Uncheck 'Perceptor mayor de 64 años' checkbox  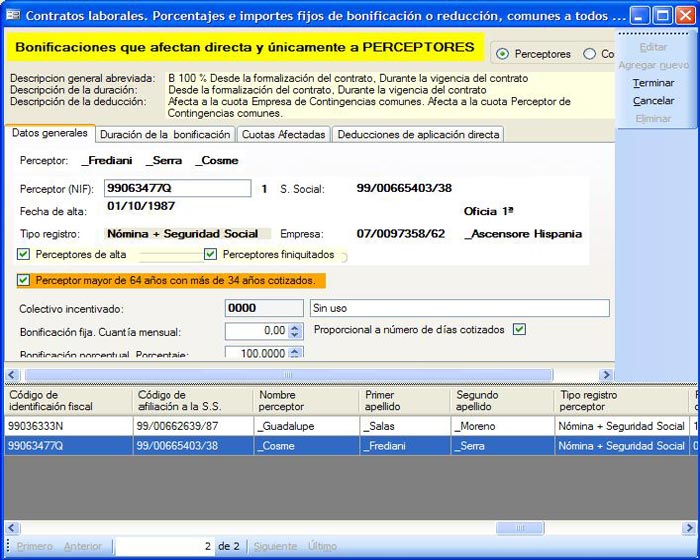[x=24, y=281]
